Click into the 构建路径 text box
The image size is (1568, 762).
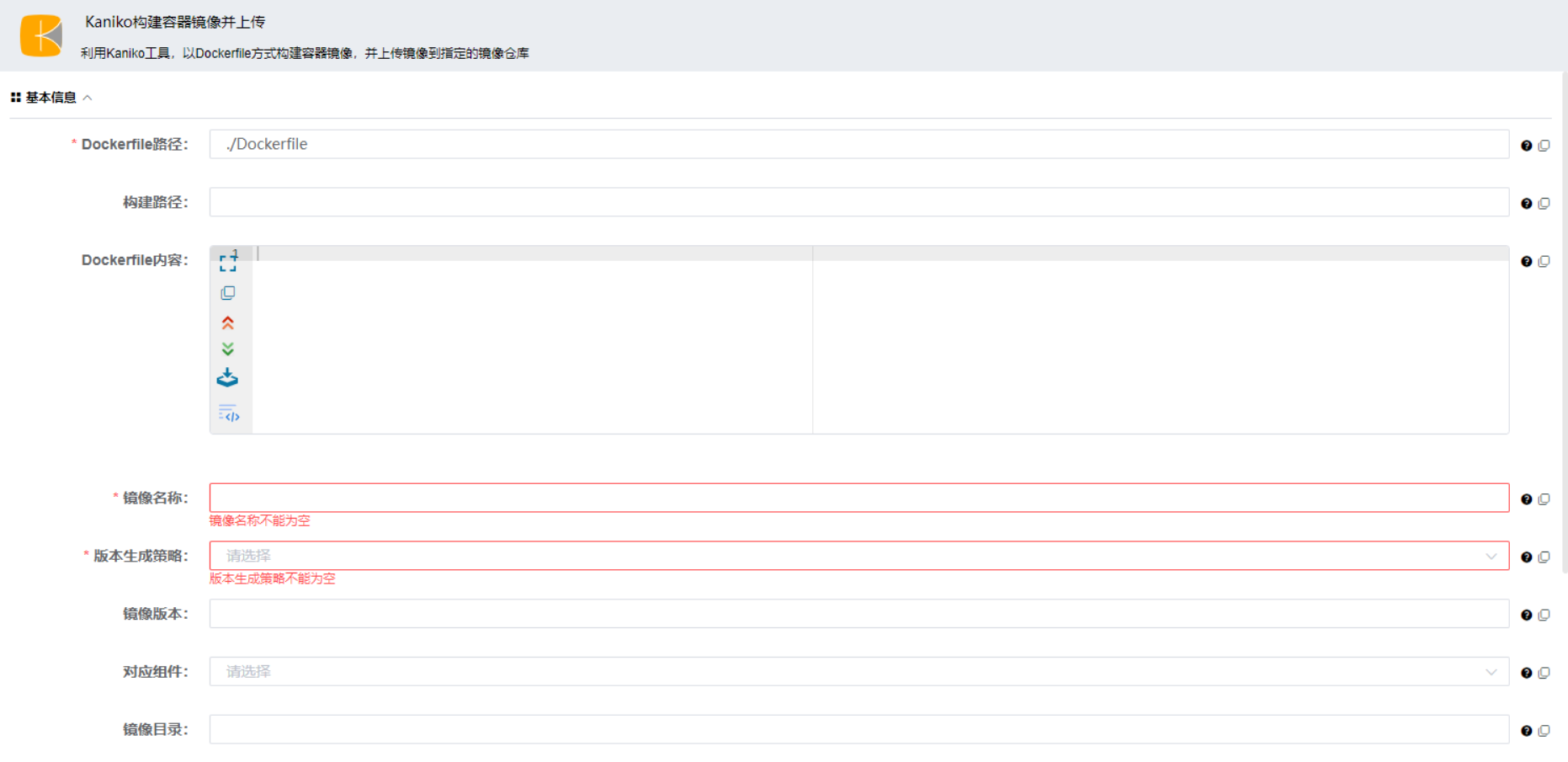[858, 202]
